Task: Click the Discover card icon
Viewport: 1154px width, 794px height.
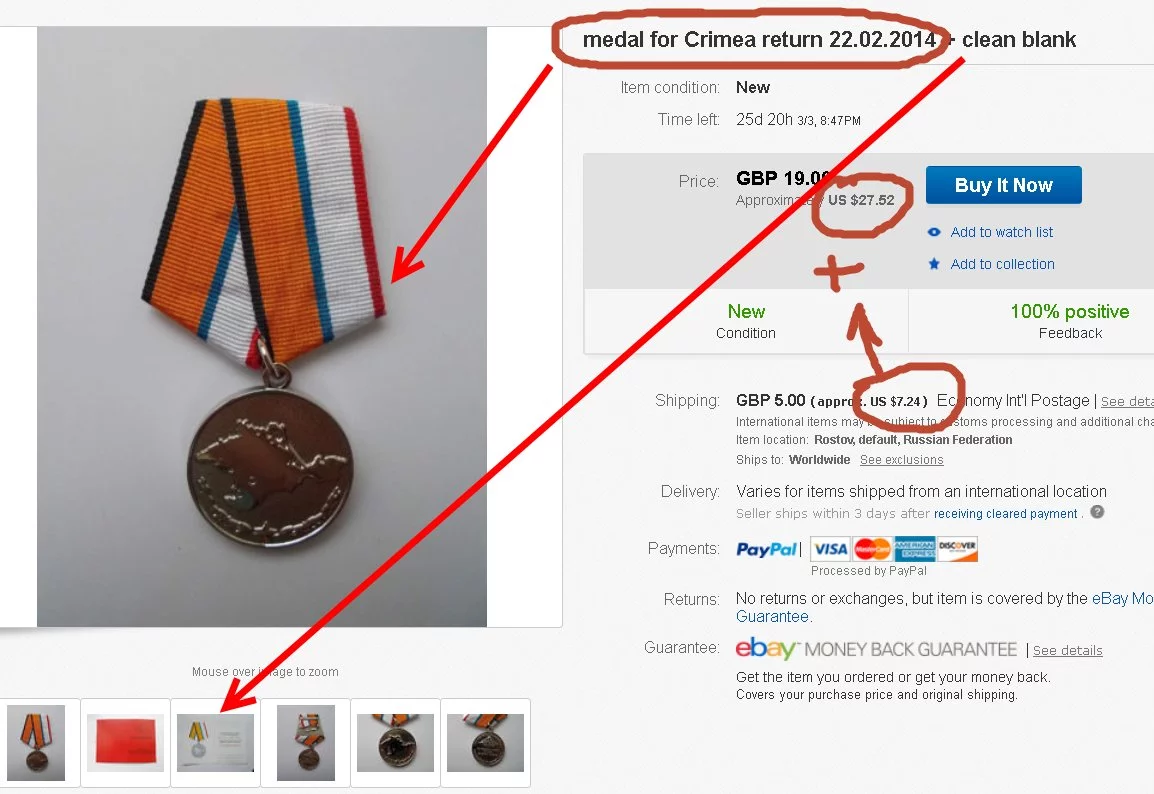Action: tap(957, 549)
